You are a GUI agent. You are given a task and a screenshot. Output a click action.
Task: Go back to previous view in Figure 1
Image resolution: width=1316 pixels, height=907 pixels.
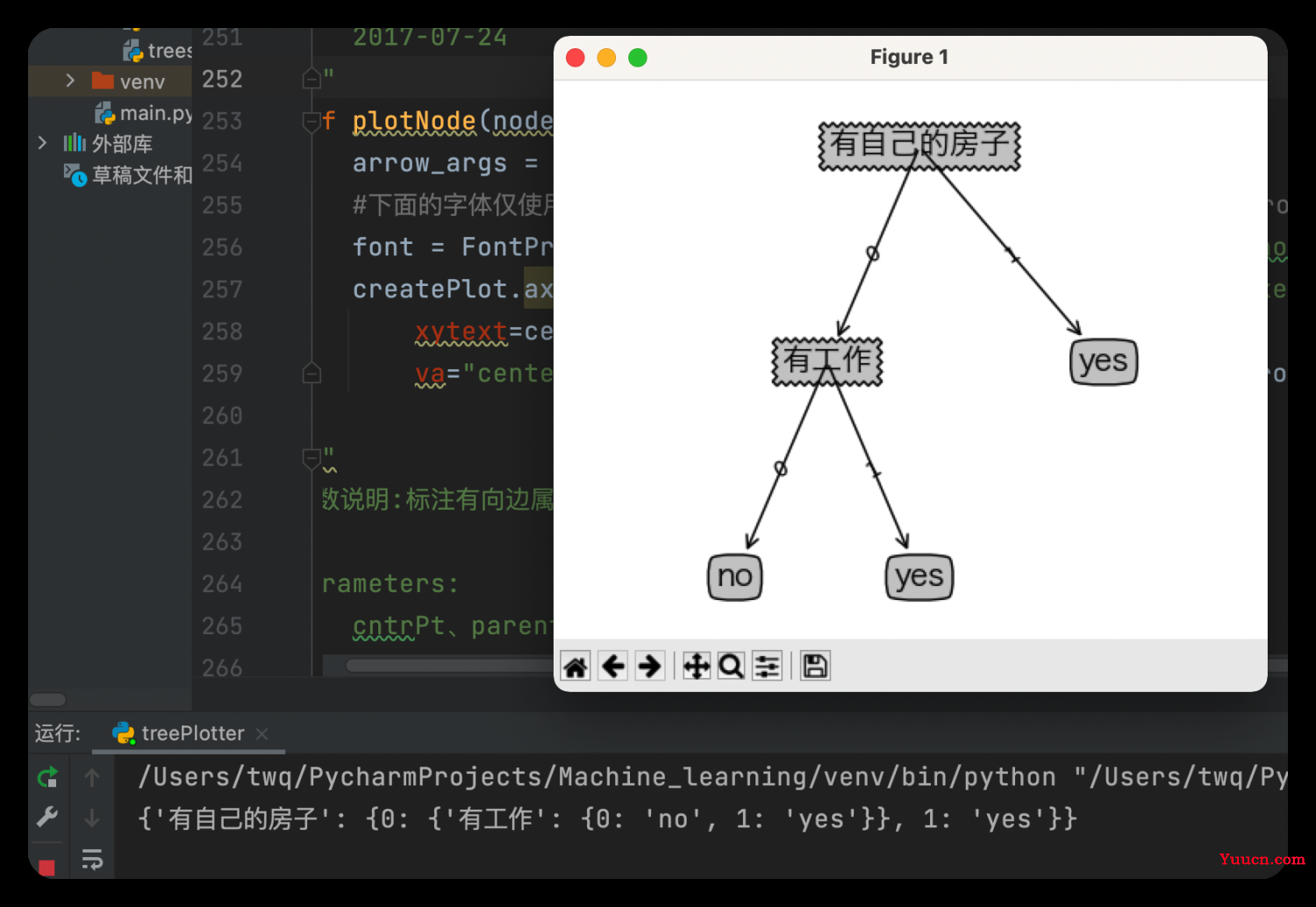613,667
